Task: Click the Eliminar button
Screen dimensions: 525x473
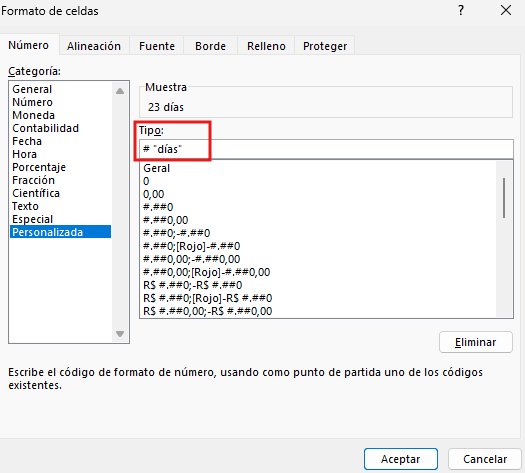Action: tap(475, 342)
